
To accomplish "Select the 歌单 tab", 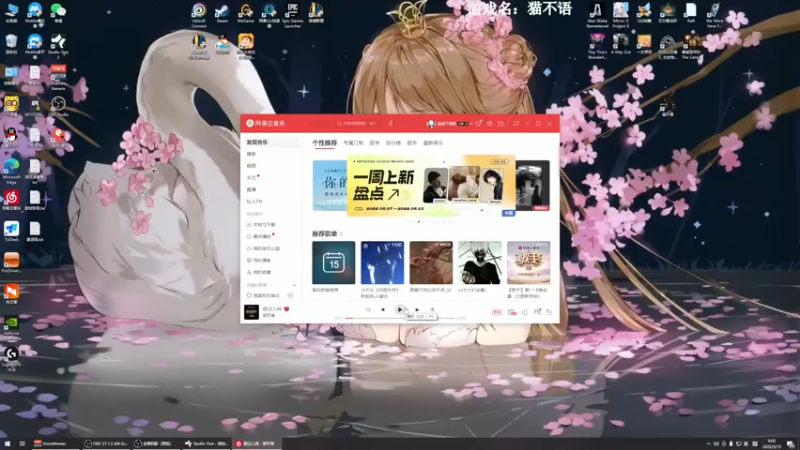I will click(374, 143).
